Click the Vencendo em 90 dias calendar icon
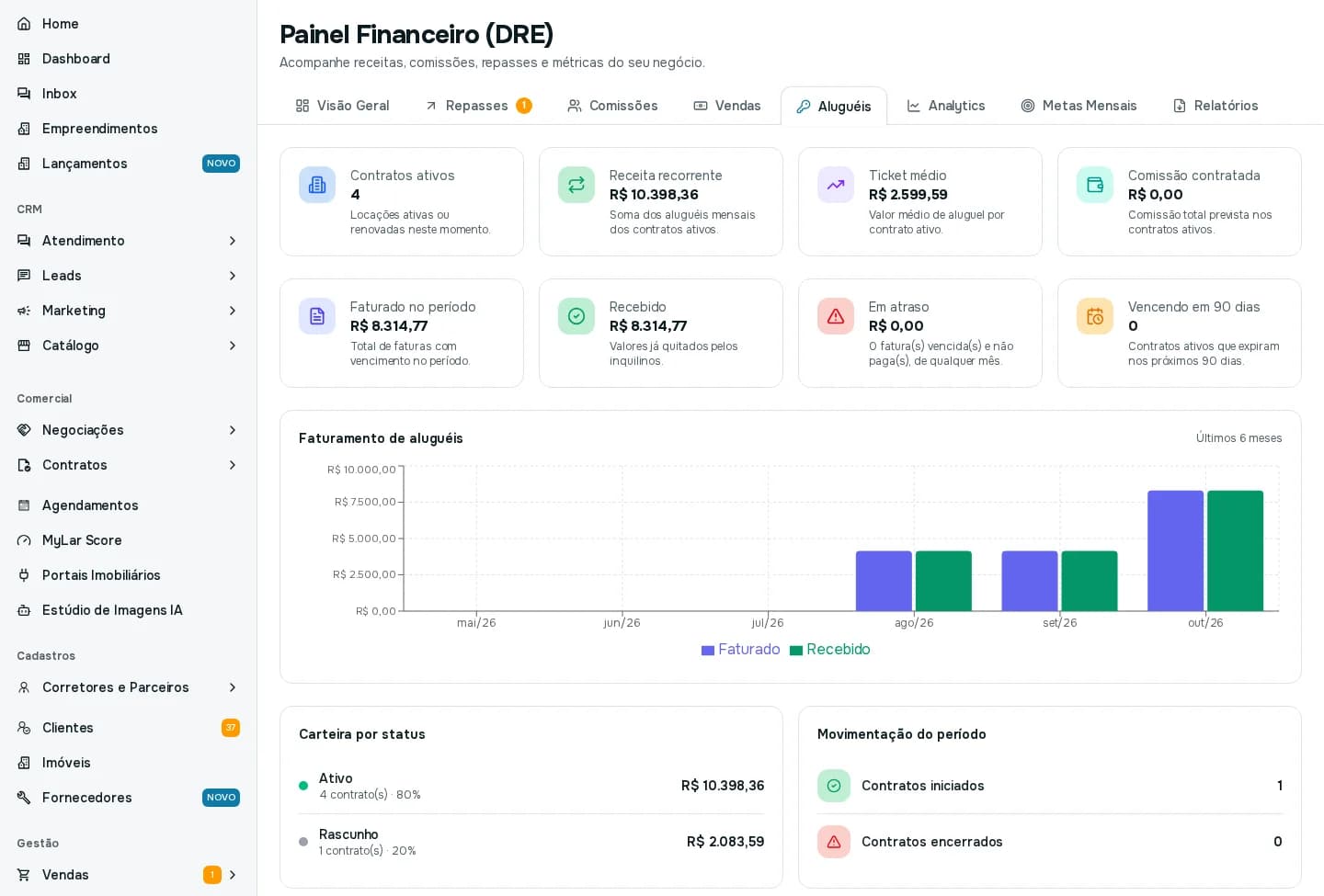Viewport: 1324px width, 896px height. 1095,316
